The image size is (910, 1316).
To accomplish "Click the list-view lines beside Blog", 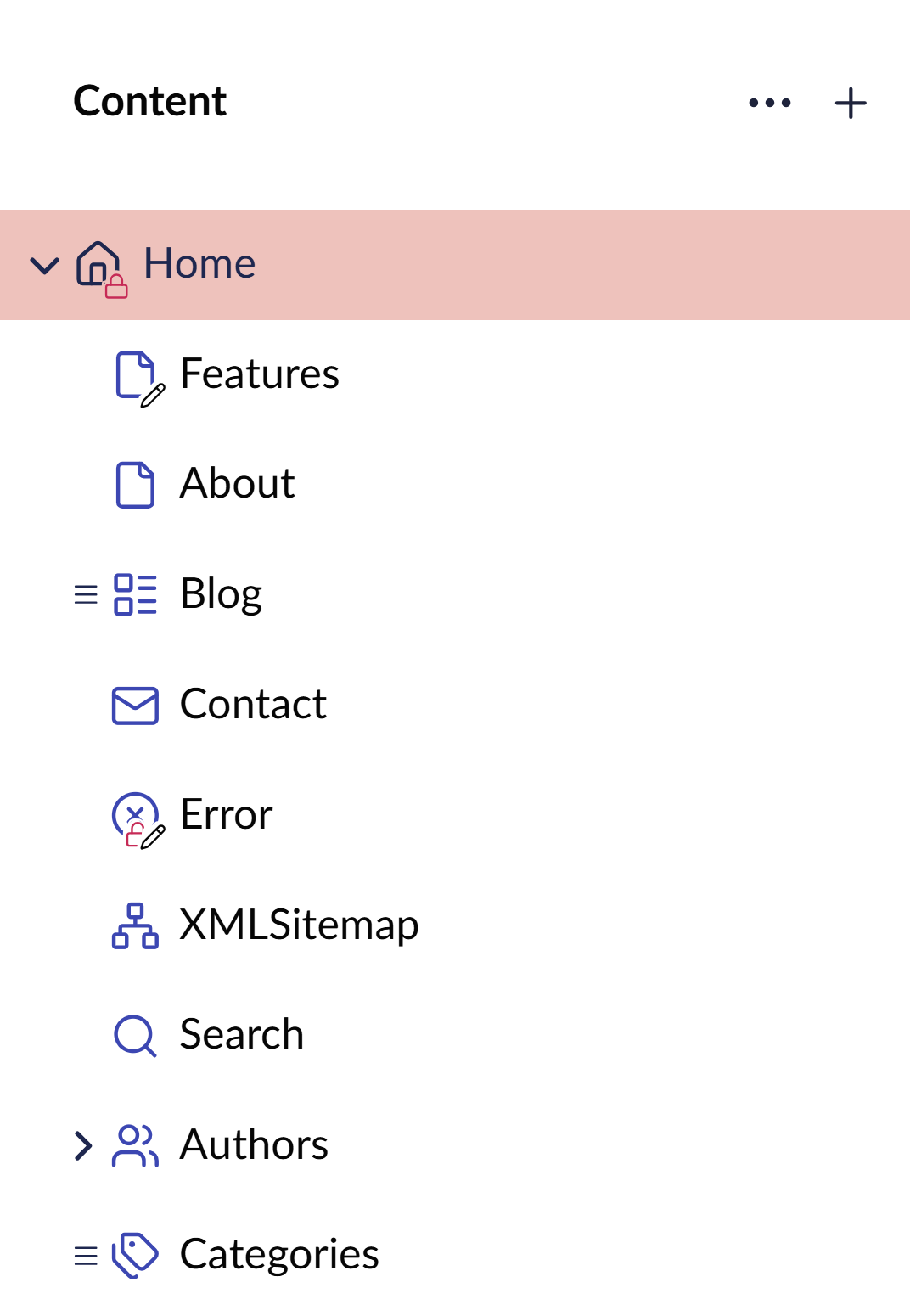I will 86,594.
